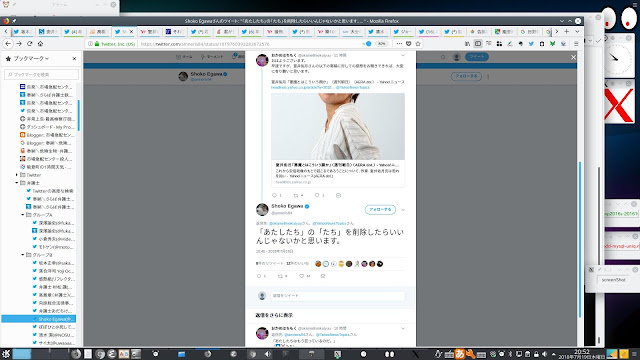Open the Firefox hamburger menu
The width and height of the screenshot is (640, 360).
click(x=576, y=44)
